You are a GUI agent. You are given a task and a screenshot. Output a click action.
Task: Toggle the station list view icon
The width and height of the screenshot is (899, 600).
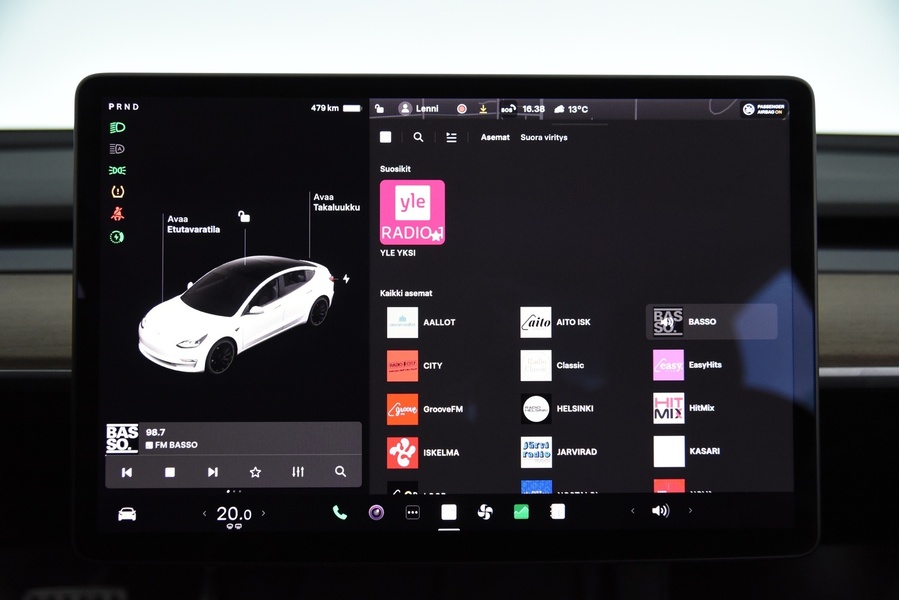(x=451, y=137)
